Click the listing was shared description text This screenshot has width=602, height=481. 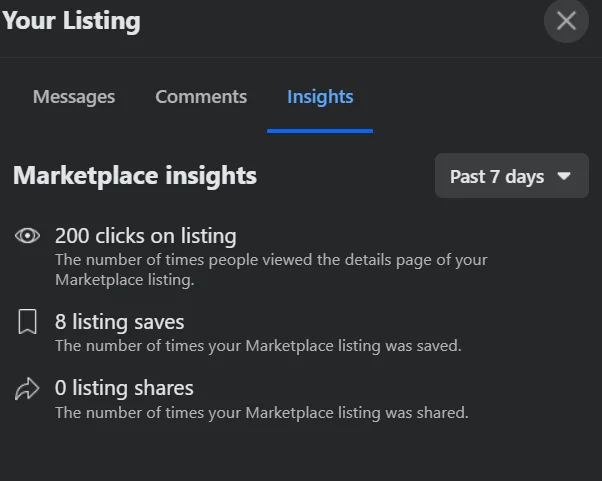(261, 413)
